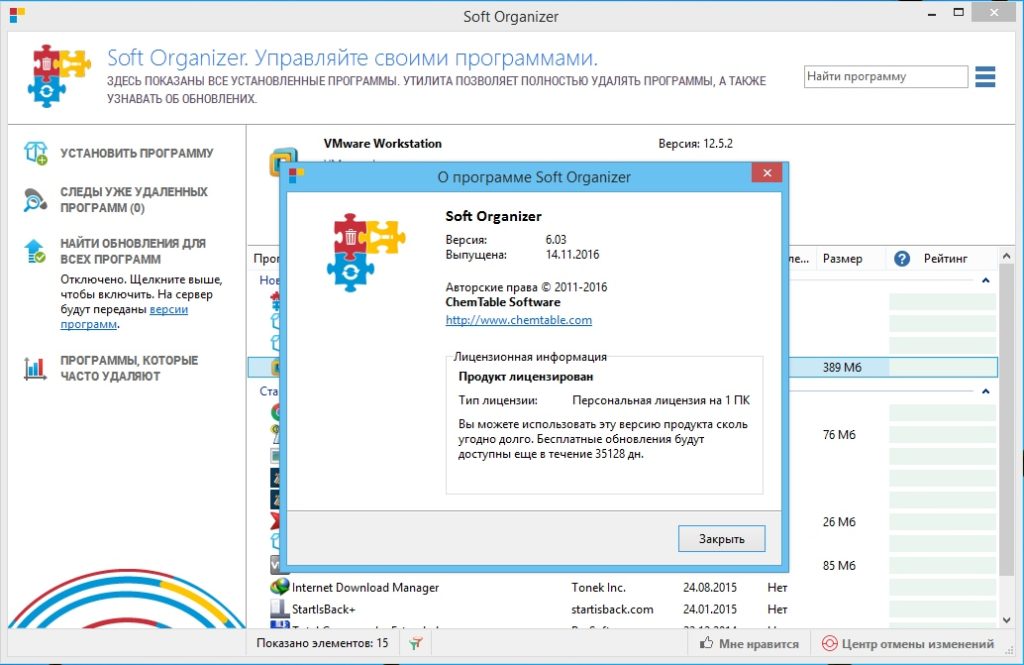This screenshot has width=1024, height=665.
Task: Click the 24.08.2015 date cell
Action: pos(709,587)
